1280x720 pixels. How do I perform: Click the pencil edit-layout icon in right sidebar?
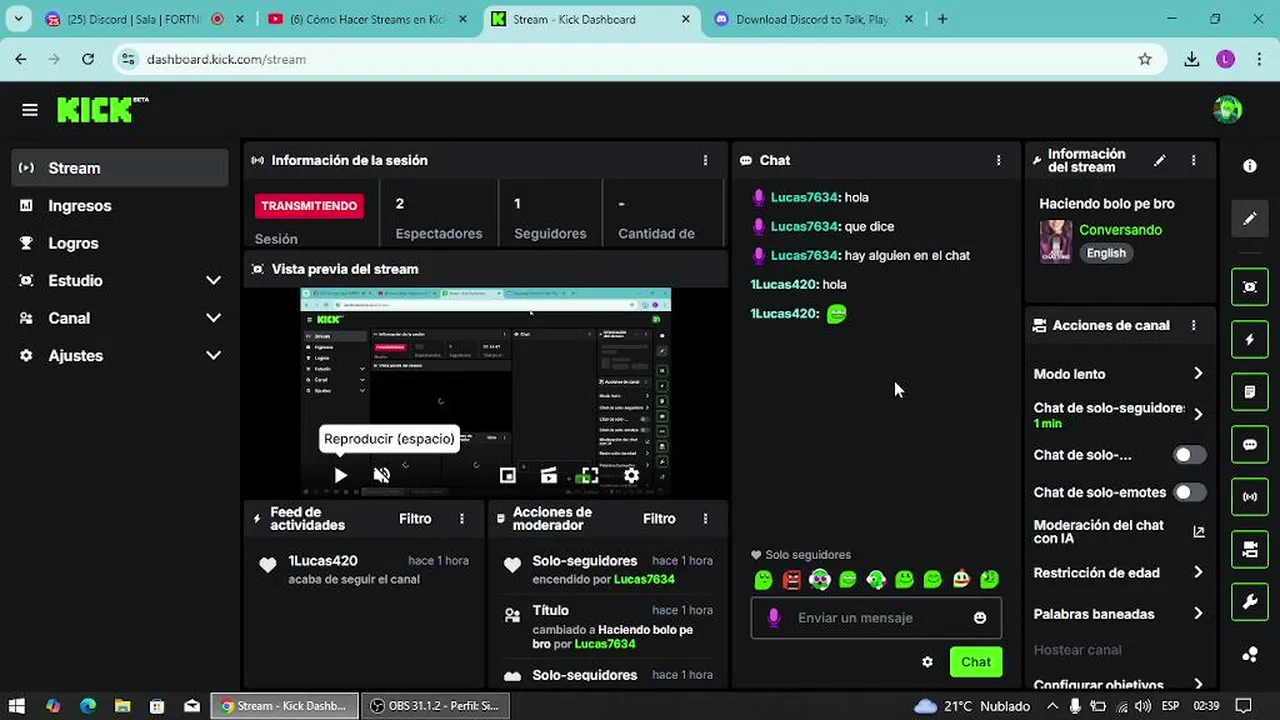(1250, 218)
